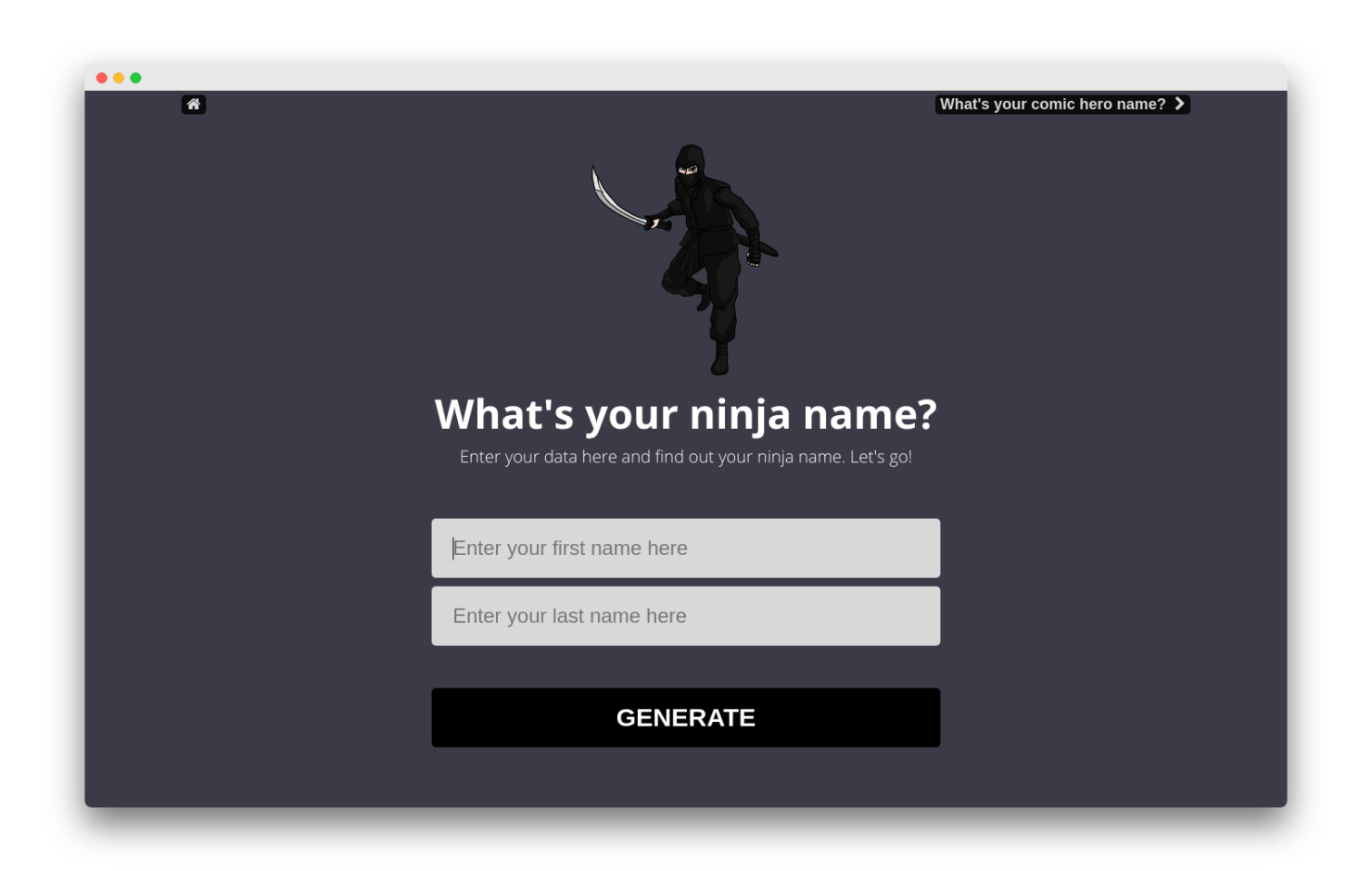Click the home icon in the top navigation
Screen dimensions: 1372x871
[x=193, y=104]
